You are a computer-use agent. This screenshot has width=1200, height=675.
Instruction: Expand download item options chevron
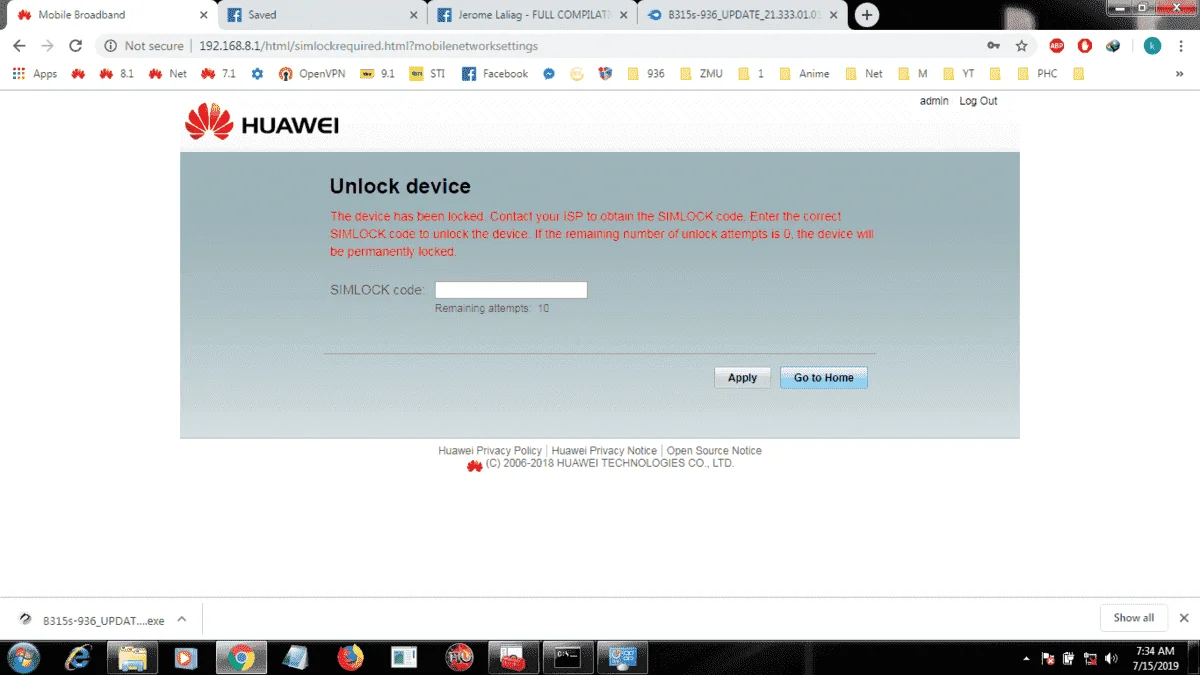pos(182,619)
